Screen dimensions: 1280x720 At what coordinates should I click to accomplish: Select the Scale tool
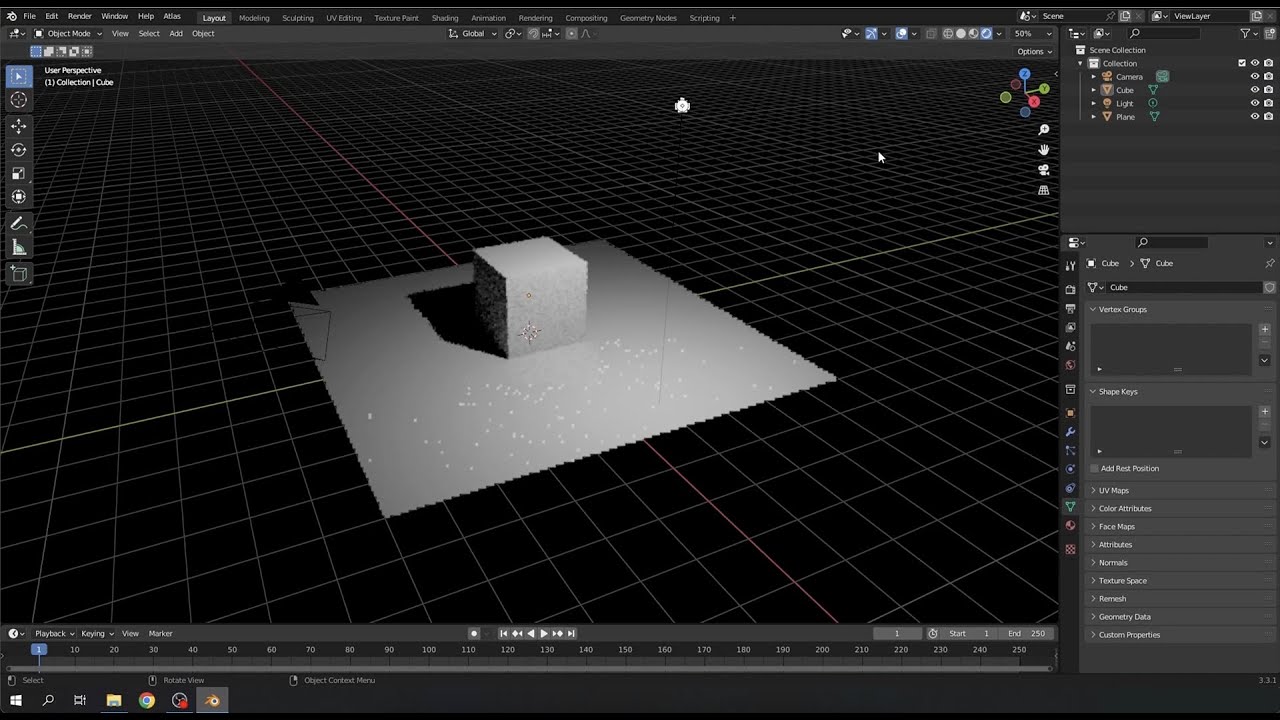pos(19,173)
